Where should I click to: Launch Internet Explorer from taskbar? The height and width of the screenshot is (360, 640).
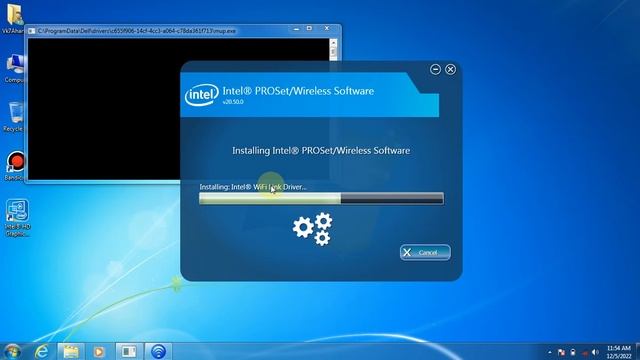[41, 351]
